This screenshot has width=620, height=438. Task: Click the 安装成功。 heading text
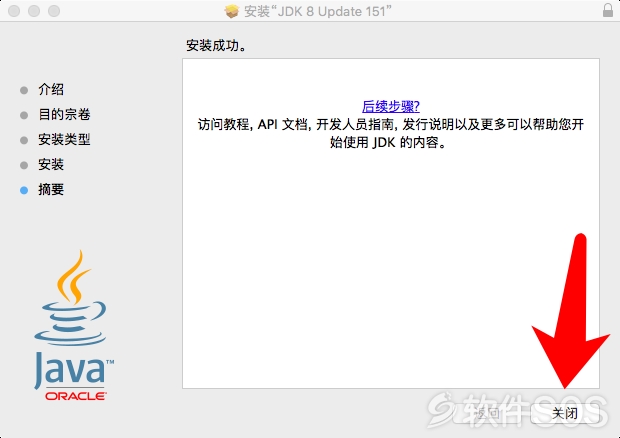[x=217, y=46]
